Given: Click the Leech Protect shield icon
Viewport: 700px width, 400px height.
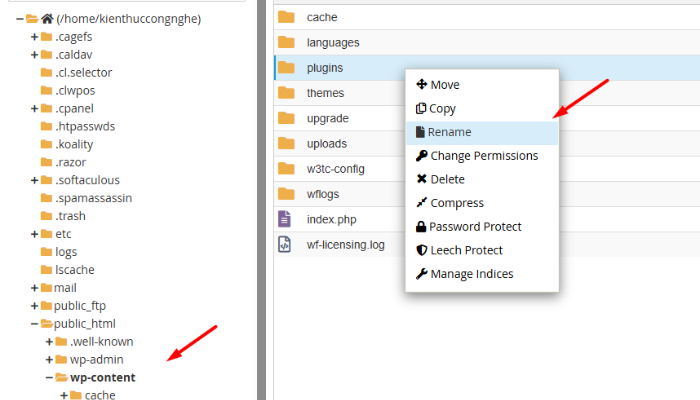Looking at the screenshot, I should pyautogui.click(x=421, y=250).
